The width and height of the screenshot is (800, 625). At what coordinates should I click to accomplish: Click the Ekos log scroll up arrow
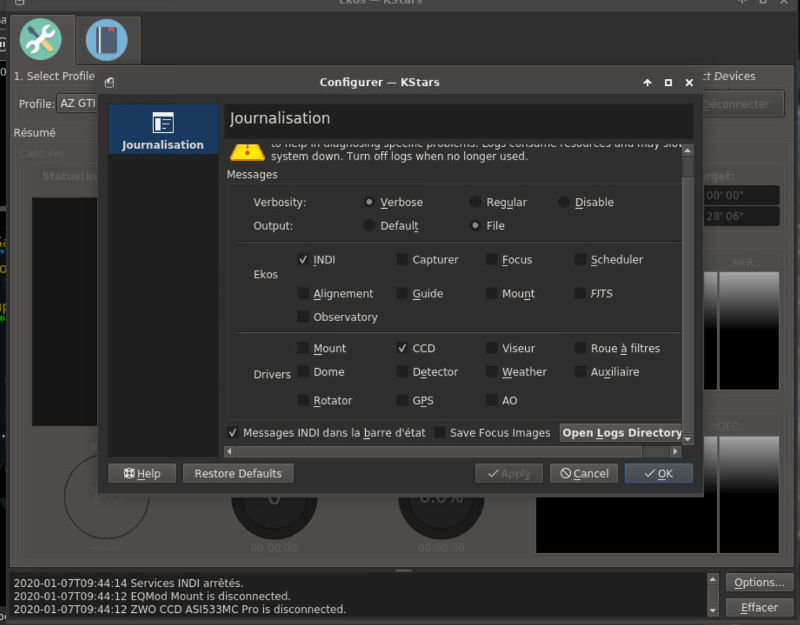coord(713,579)
